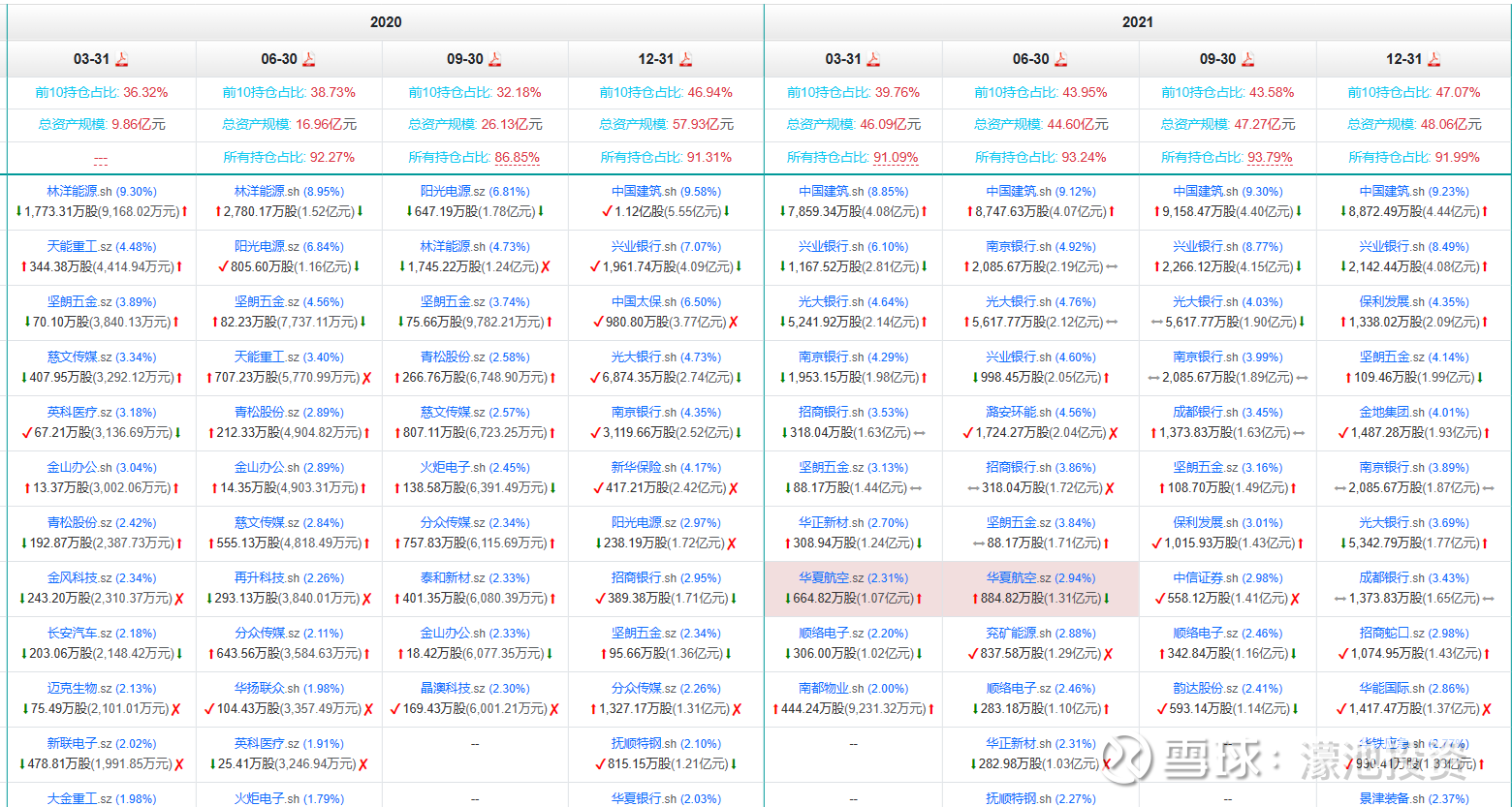Open the 泰和新材 stock link
This screenshot has width=1512, height=807.
(446, 578)
